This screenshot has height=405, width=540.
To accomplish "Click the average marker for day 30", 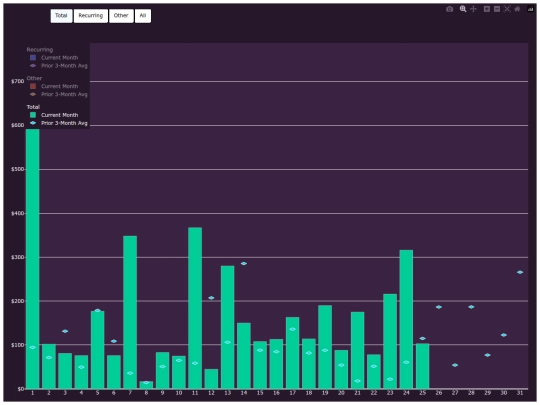I will [503, 335].
